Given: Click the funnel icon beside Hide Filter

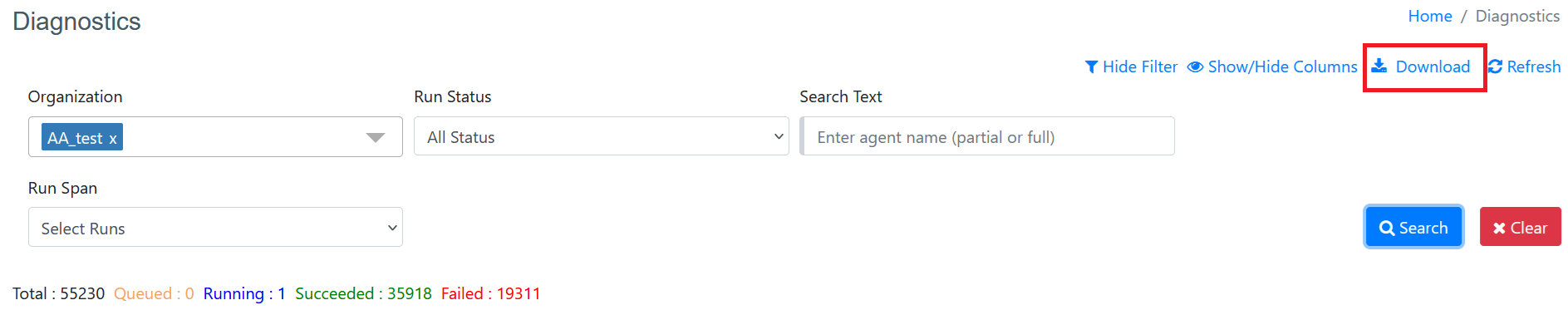Looking at the screenshot, I should (x=1092, y=67).
